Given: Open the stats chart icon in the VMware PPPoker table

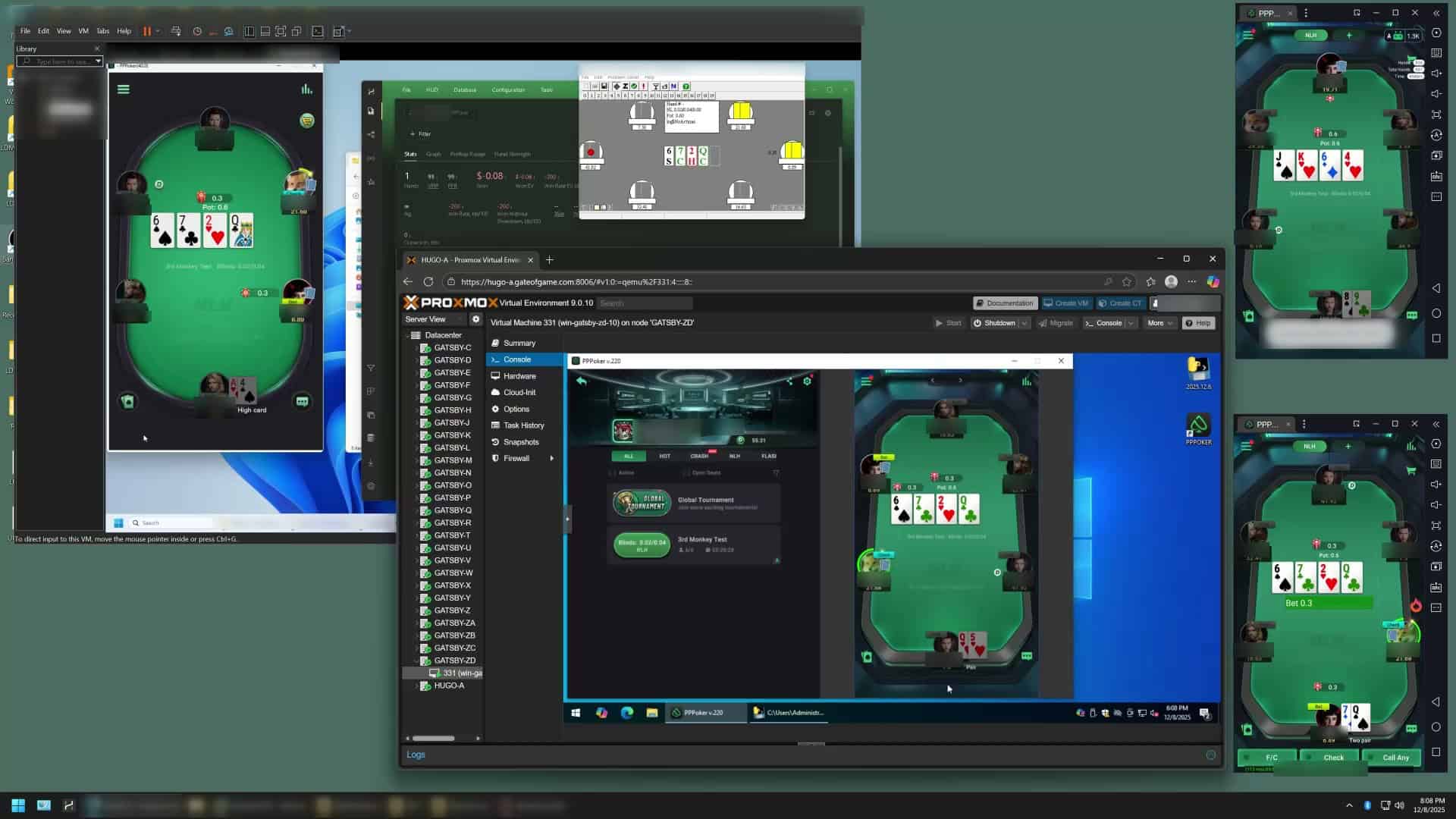Looking at the screenshot, I should pyautogui.click(x=306, y=89).
